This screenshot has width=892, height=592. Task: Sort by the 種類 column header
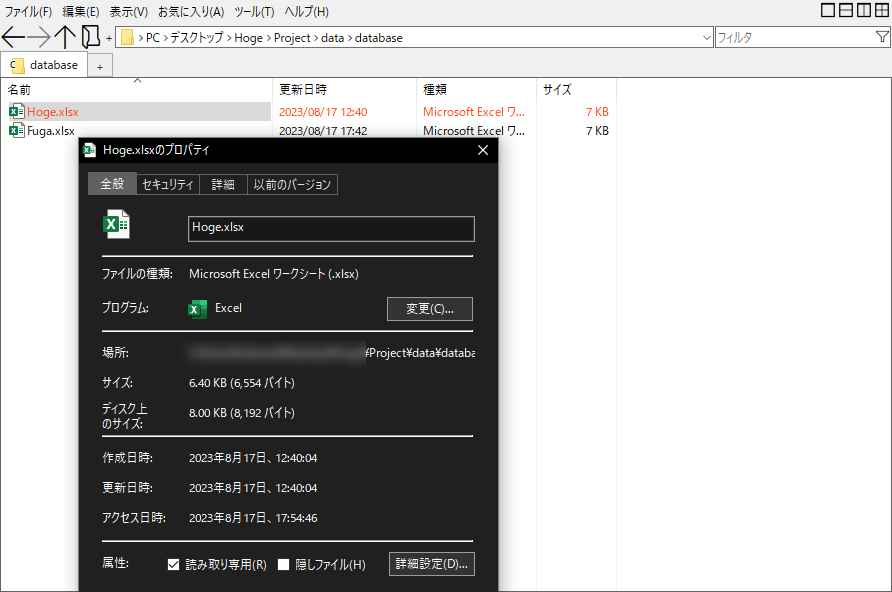pyautogui.click(x=476, y=89)
